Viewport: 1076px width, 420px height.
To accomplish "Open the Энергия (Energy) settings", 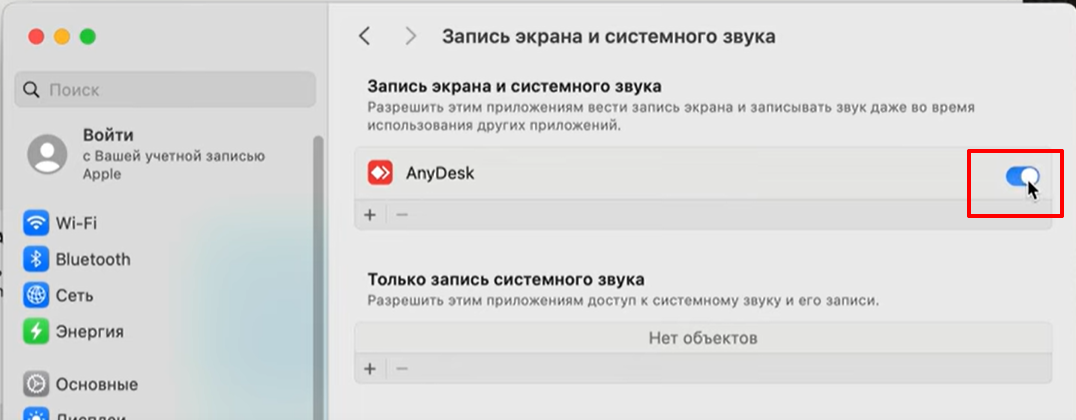I will tap(89, 331).
